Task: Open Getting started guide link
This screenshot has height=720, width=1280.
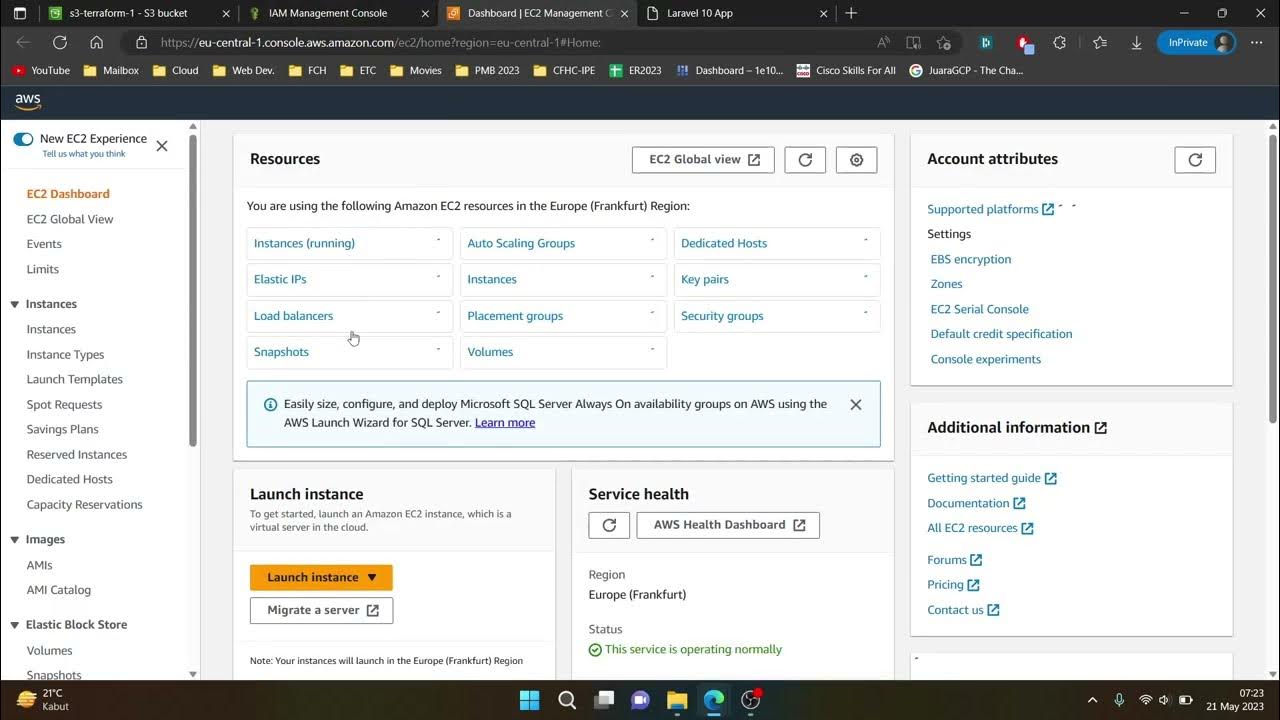Action: (x=992, y=479)
